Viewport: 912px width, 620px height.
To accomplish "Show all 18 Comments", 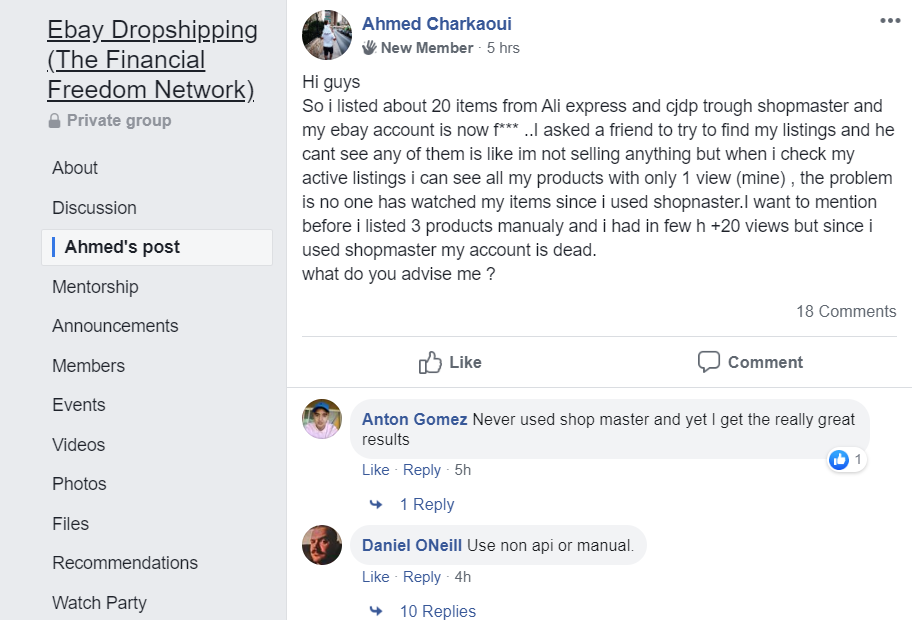I will point(845,311).
